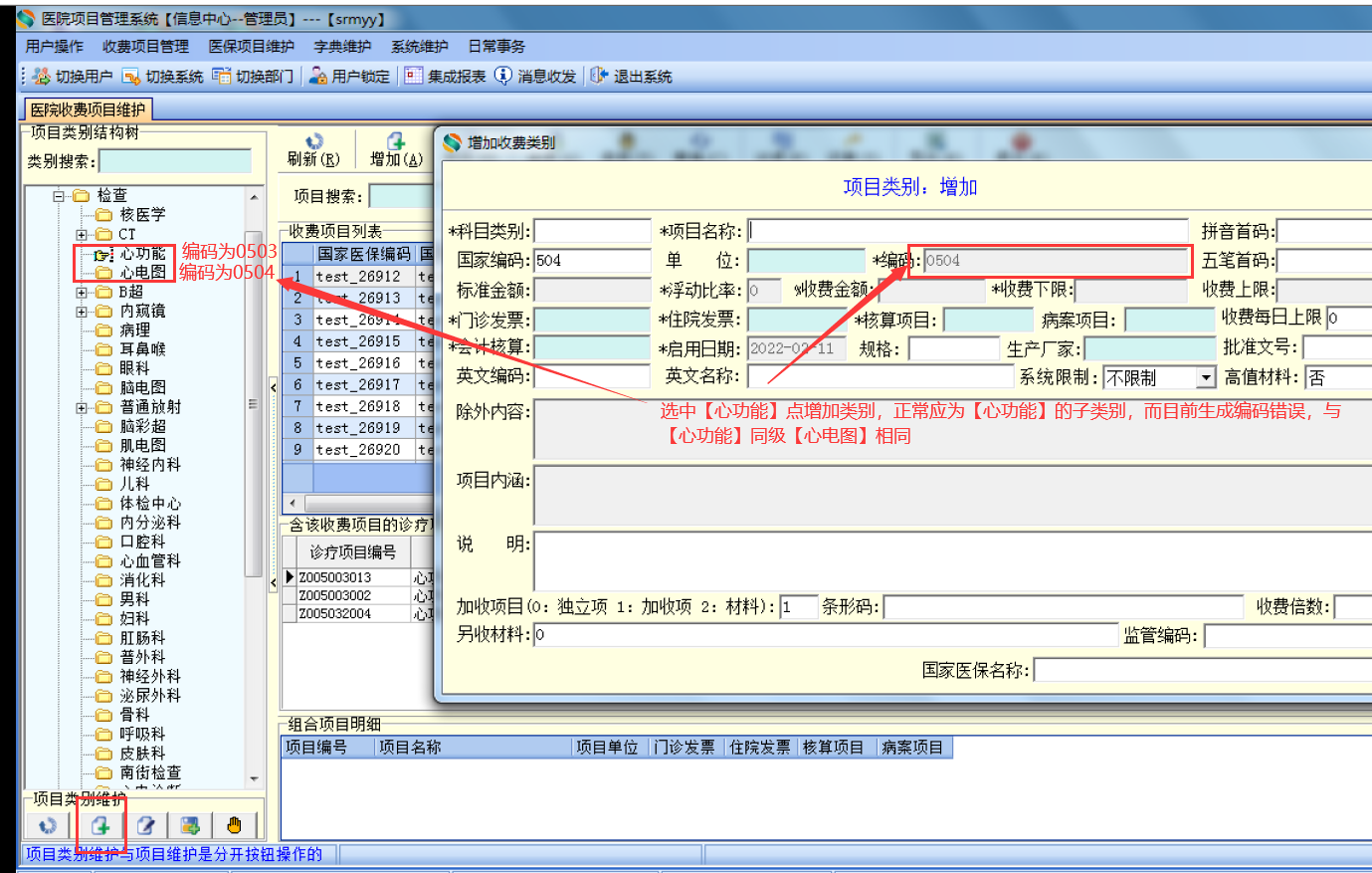Click the category tree scrollbar down arrow
Screen dimensions: 1372x873
point(254,779)
